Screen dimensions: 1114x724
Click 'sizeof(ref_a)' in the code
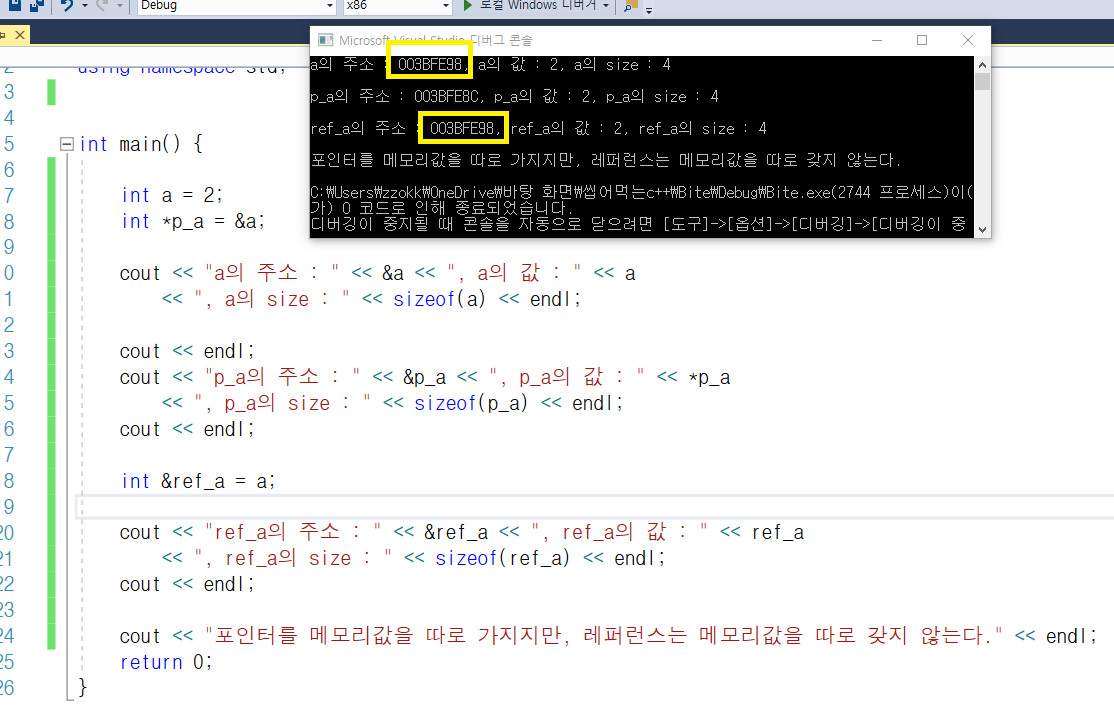pos(503,558)
